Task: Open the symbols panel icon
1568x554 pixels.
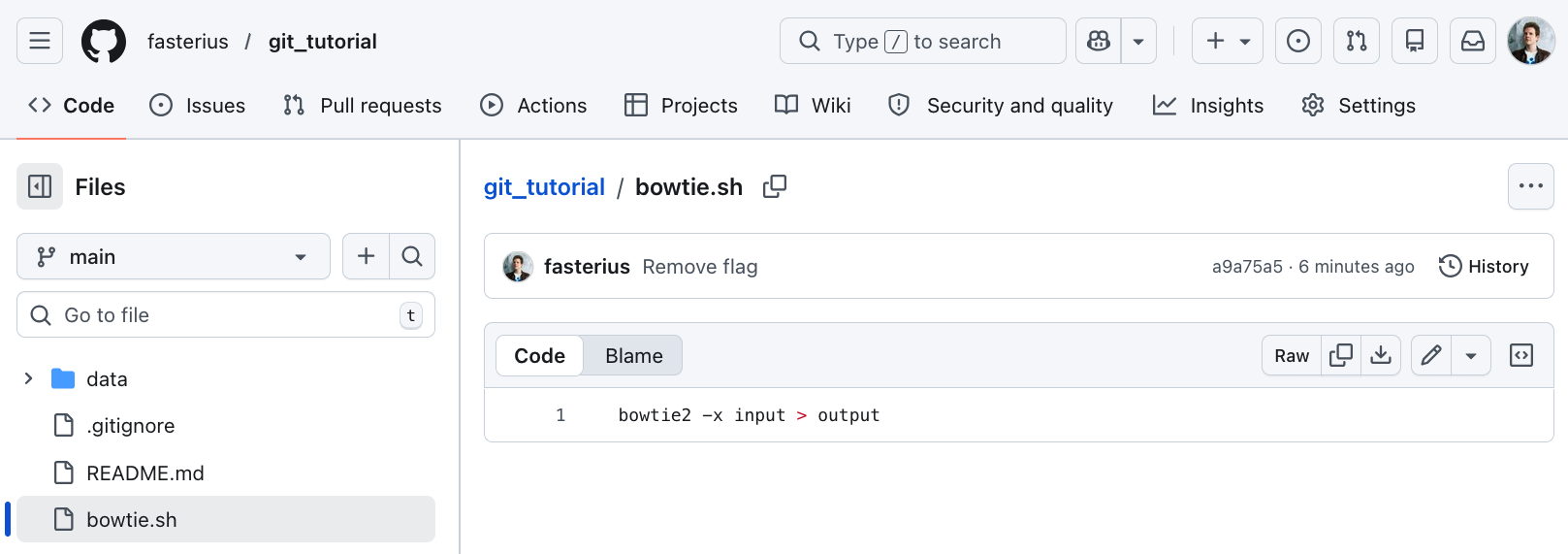Action: click(x=1521, y=356)
